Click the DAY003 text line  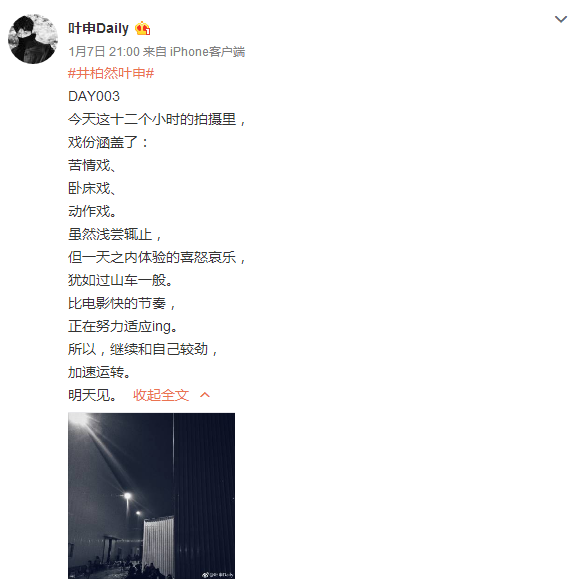[x=94, y=96]
